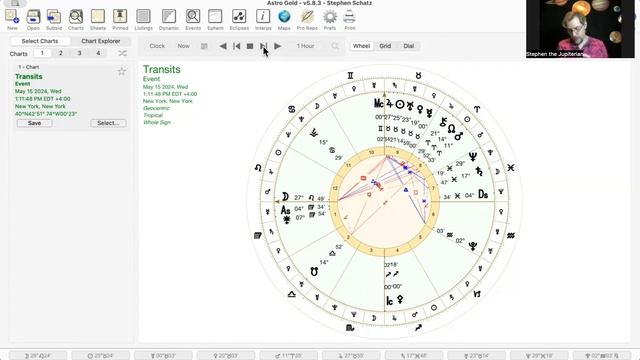Click the Save button in chart panel
The height and width of the screenshot is (360, 640).
pos(34,123)
